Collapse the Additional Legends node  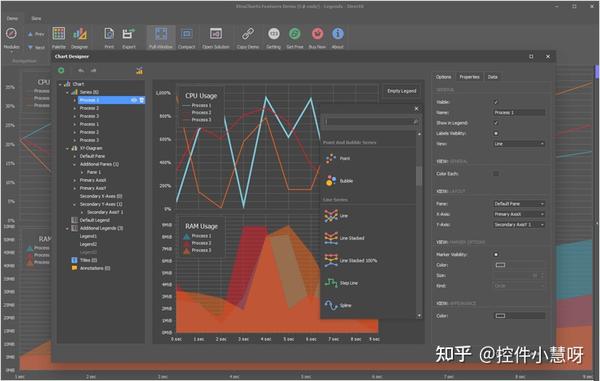[x=67, y=228]
